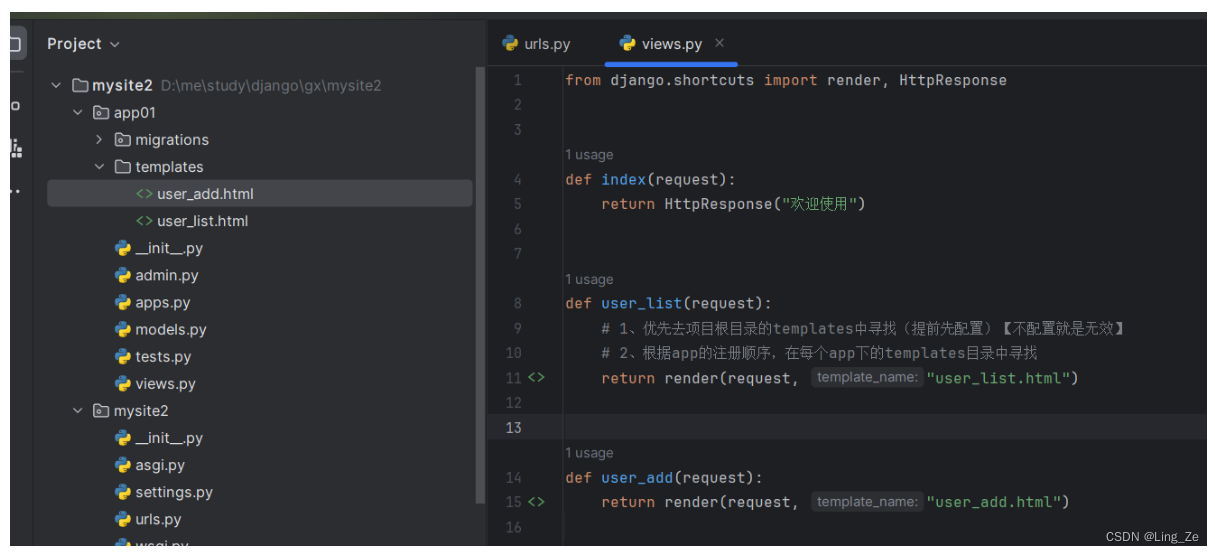Switch to the urls.py tab
The image size is (1215, 554).
coord(537,44)
